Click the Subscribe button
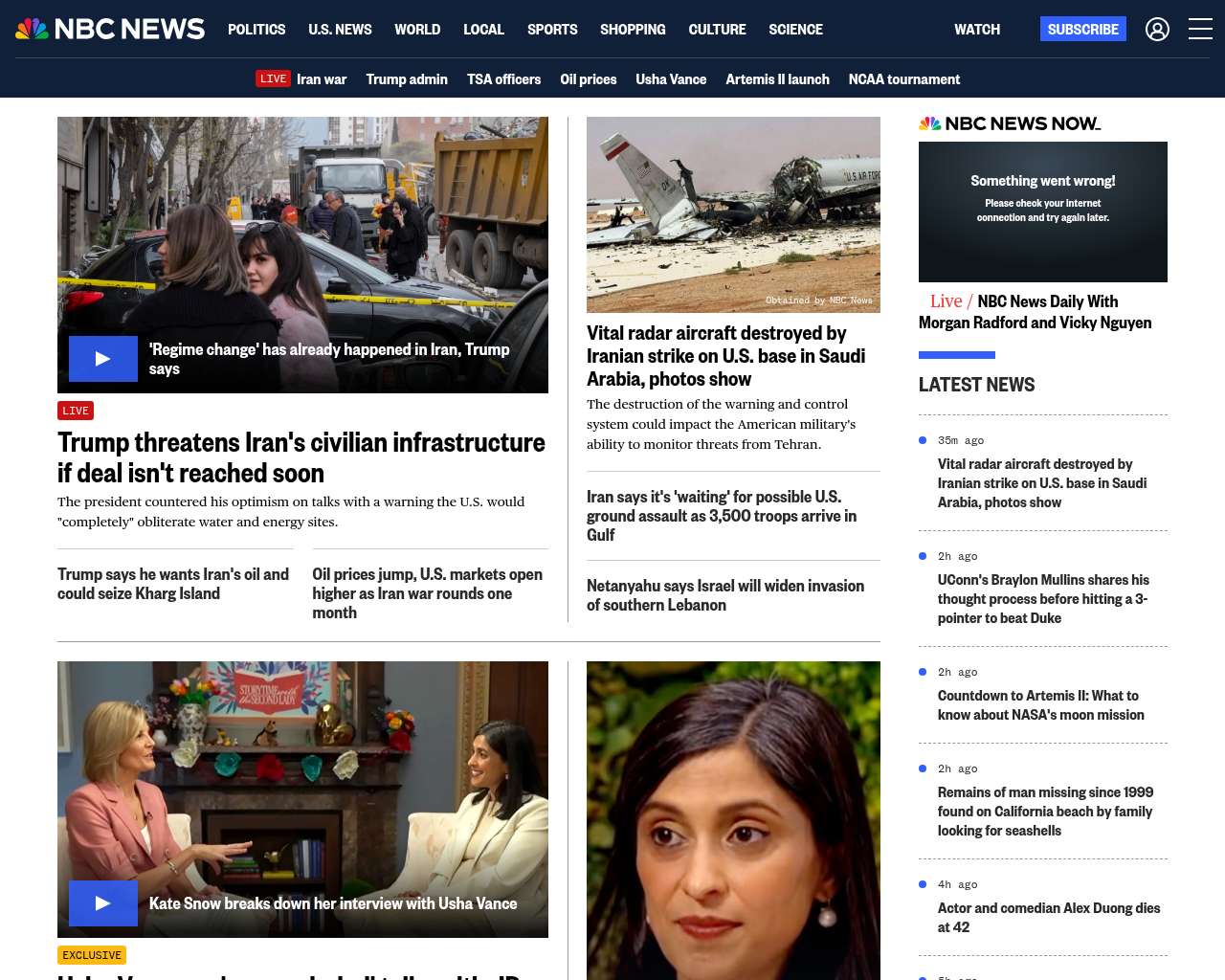The width and height of the screenshot is (1225, 980). click(x=1083, y=30)
